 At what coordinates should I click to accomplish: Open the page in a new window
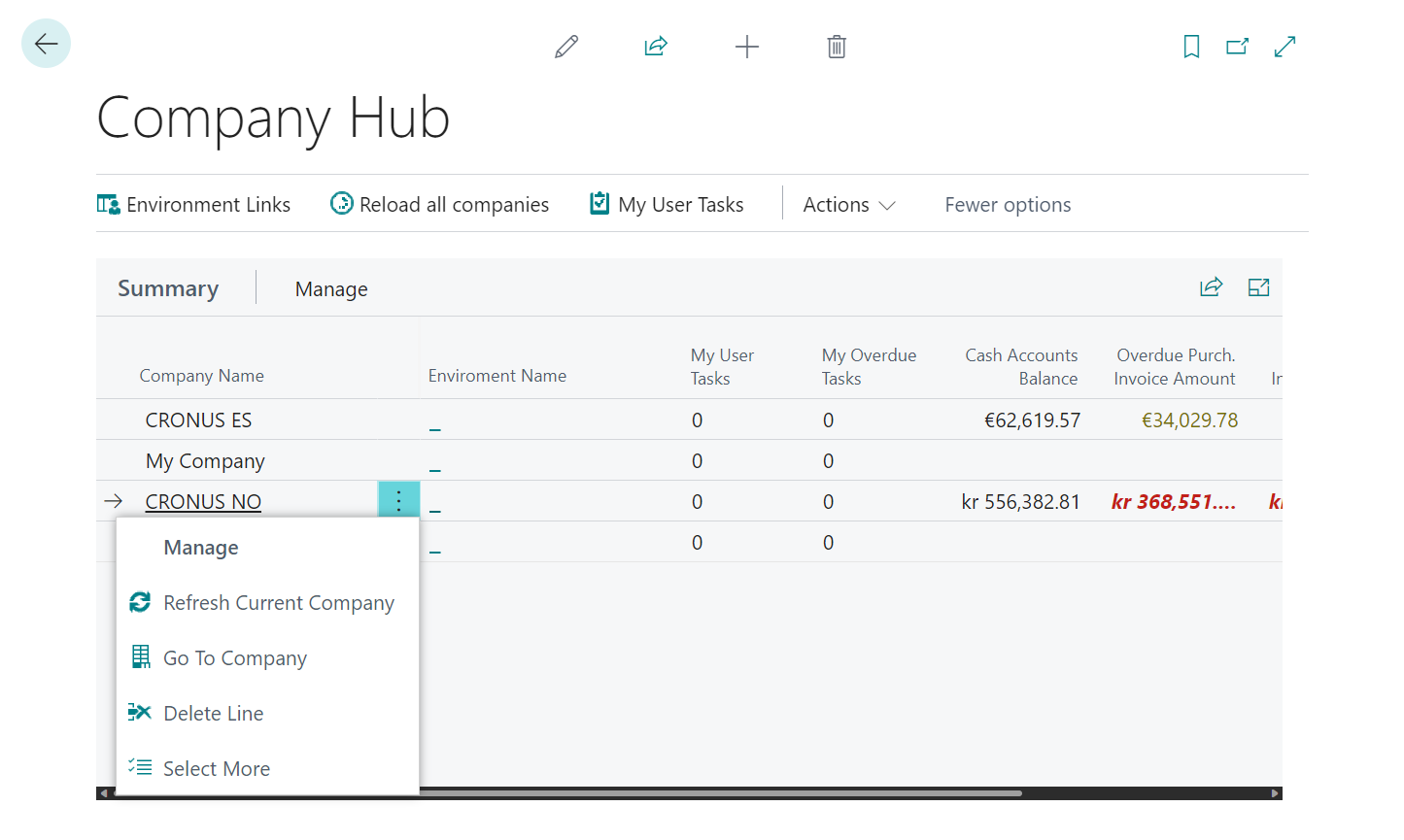[x=1237, y=46]
